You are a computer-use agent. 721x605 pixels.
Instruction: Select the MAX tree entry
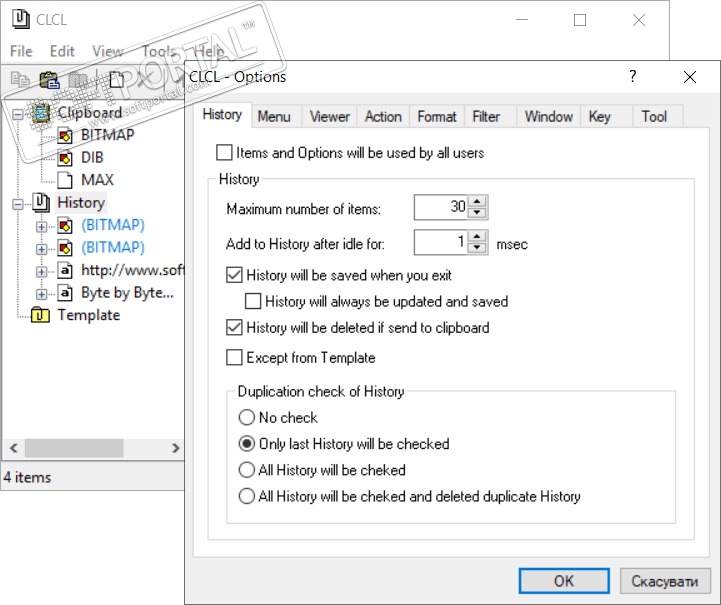coord(97,180)
